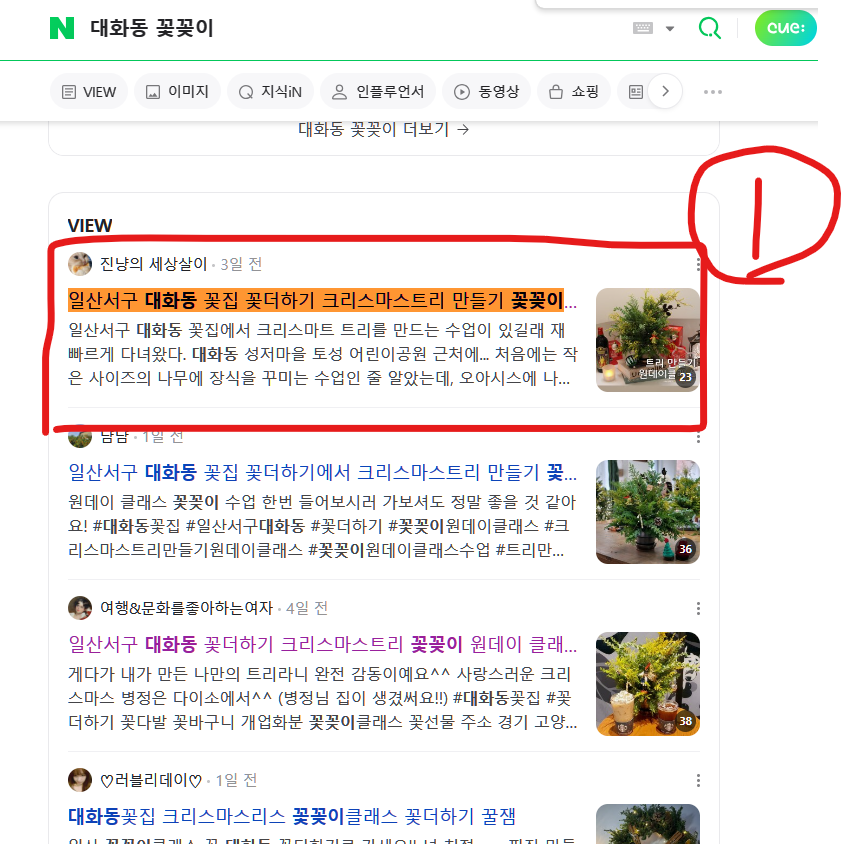Open the wreath thumbnail on the 러블리데이 post

coord(648,824)
